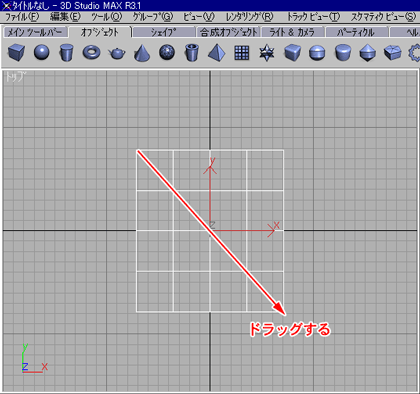Image resolution: width=420 pixels, height=394 pixels.
Task: Open the ファイル(F) menu
Action: coord(22,17)
